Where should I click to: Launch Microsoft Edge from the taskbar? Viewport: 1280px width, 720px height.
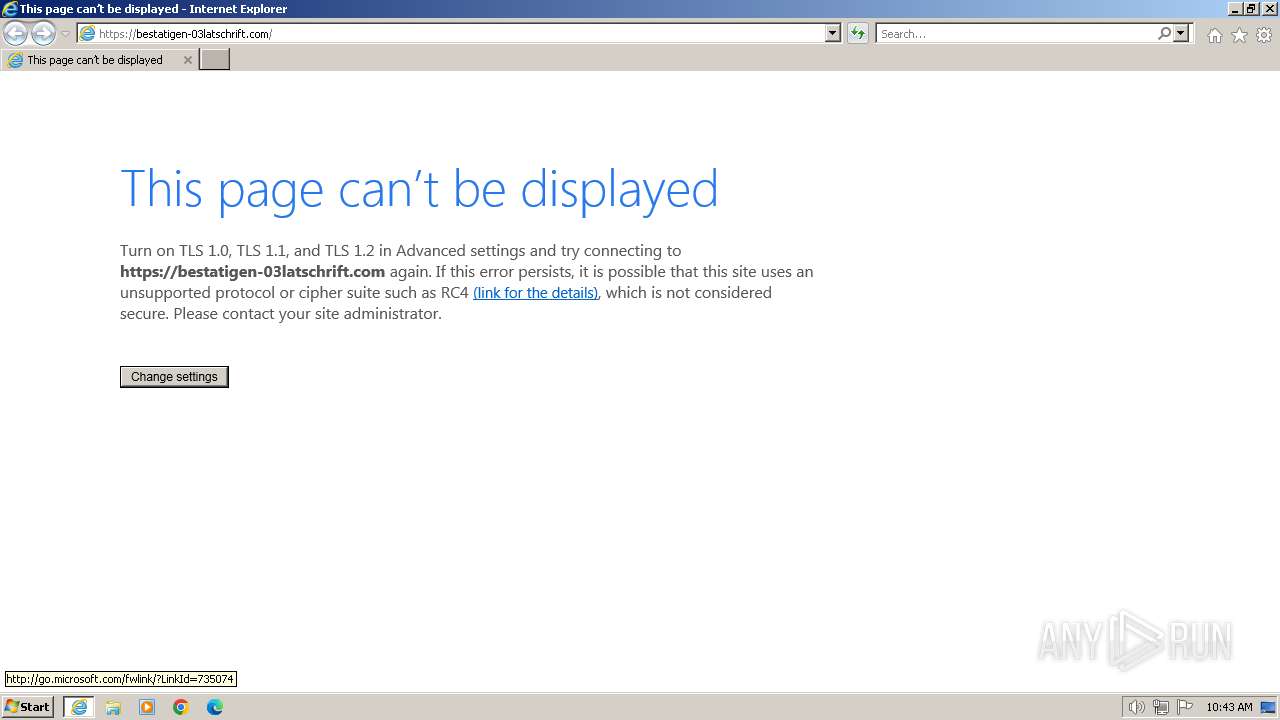[215, 707]
